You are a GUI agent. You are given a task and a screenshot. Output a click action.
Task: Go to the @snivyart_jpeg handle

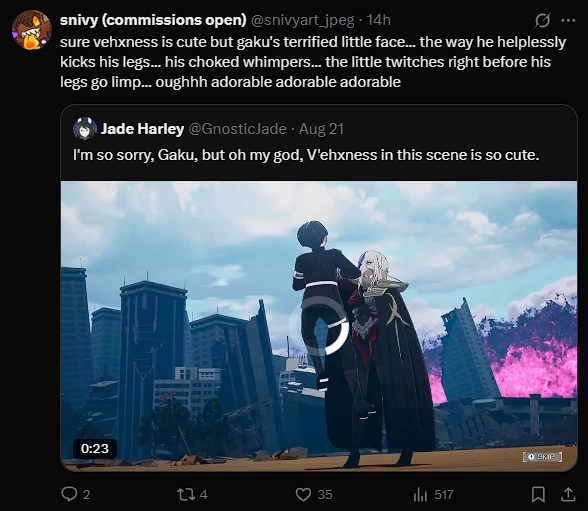tap(302, 20)
